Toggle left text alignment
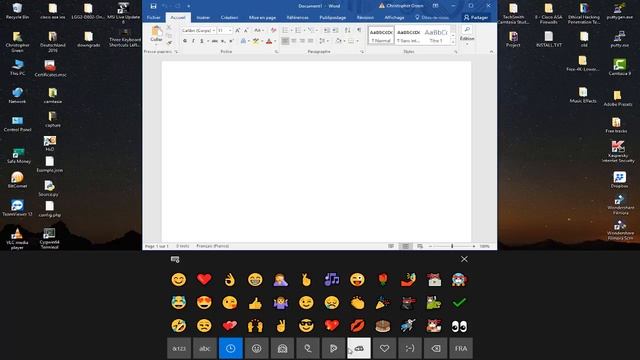 [x=285, y=41]
